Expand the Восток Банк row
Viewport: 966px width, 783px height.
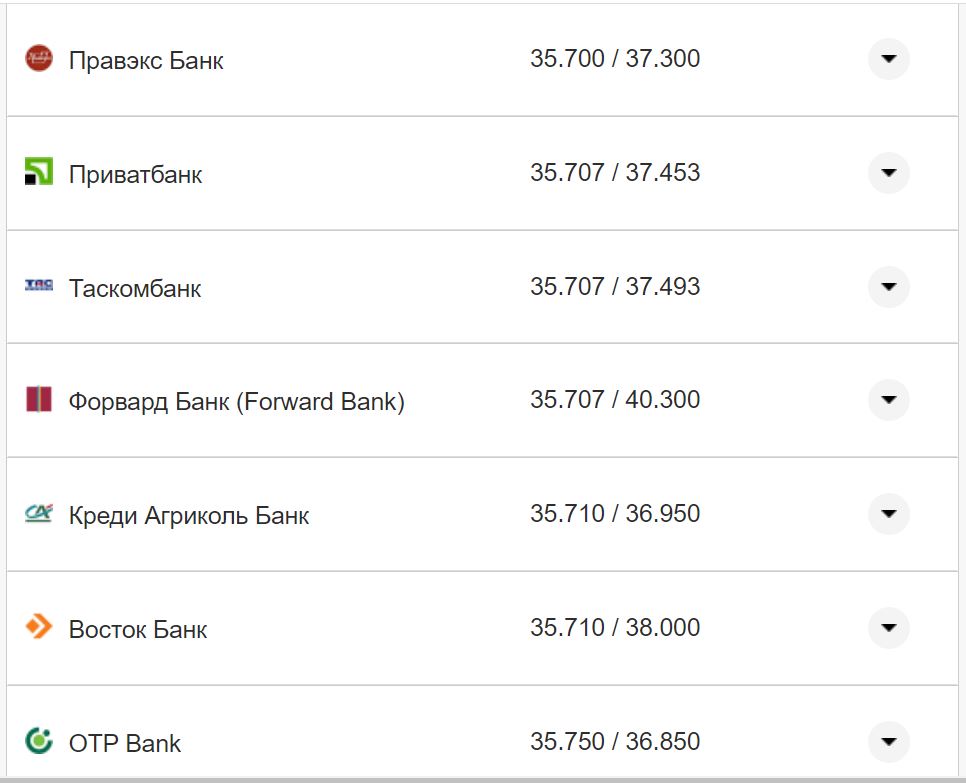(x=888, y=628)
